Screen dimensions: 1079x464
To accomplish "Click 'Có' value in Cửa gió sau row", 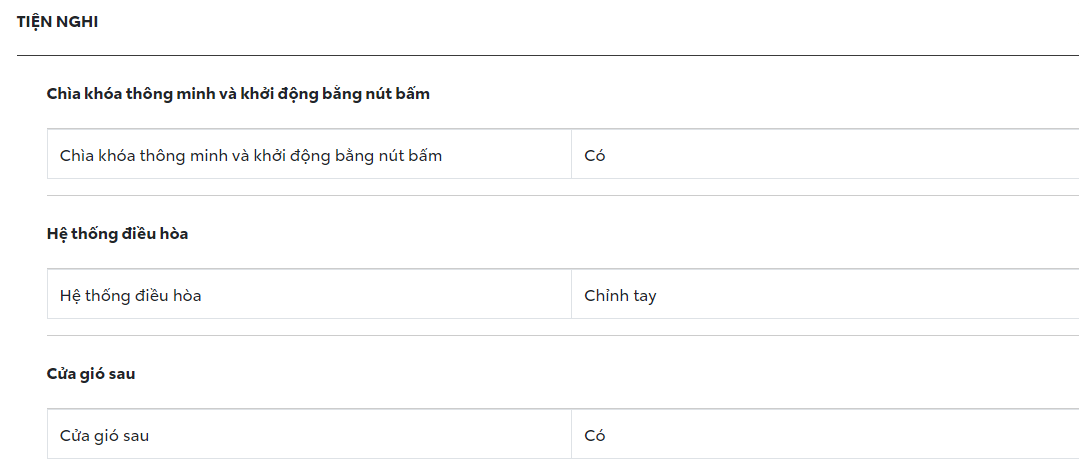I will point(595,436).
